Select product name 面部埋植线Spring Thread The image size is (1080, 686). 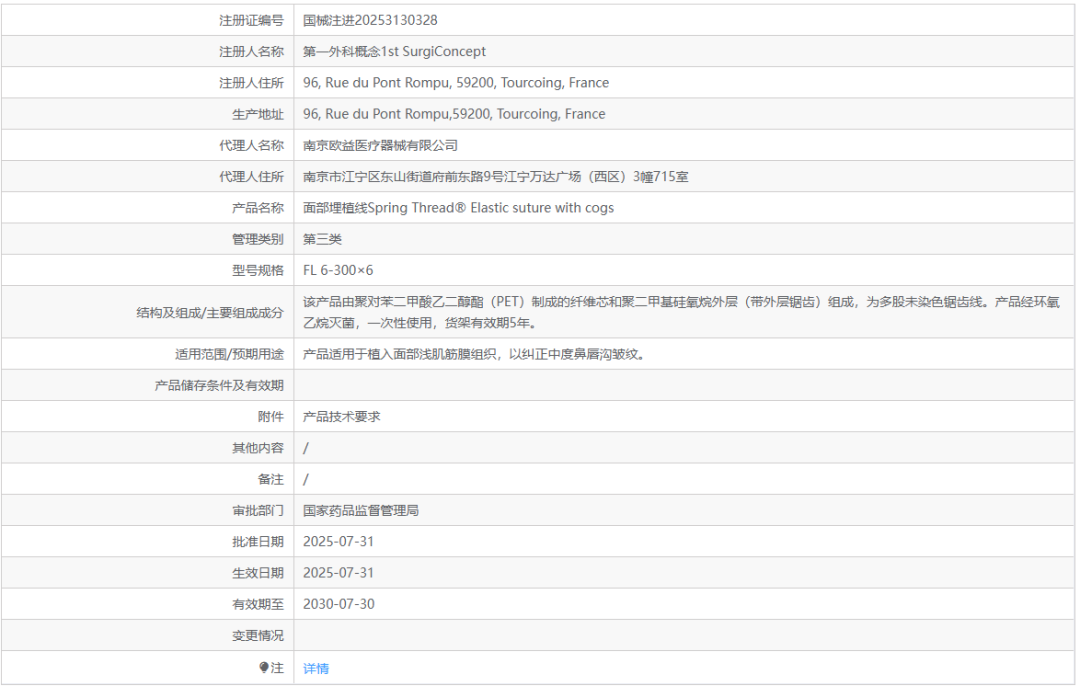[458, 208]
